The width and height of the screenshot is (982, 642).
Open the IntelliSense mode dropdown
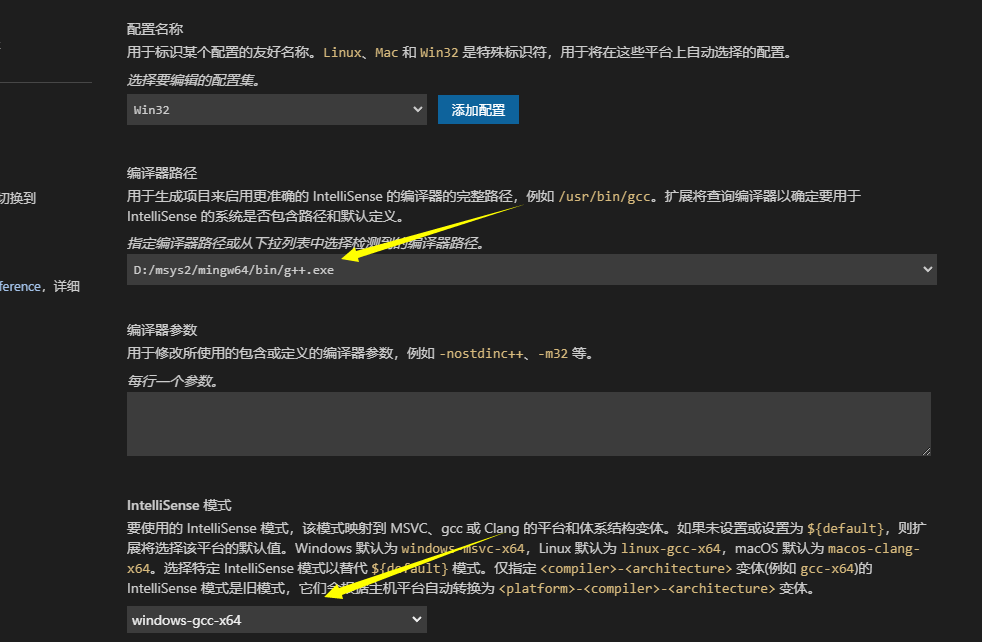click(276, 619)
